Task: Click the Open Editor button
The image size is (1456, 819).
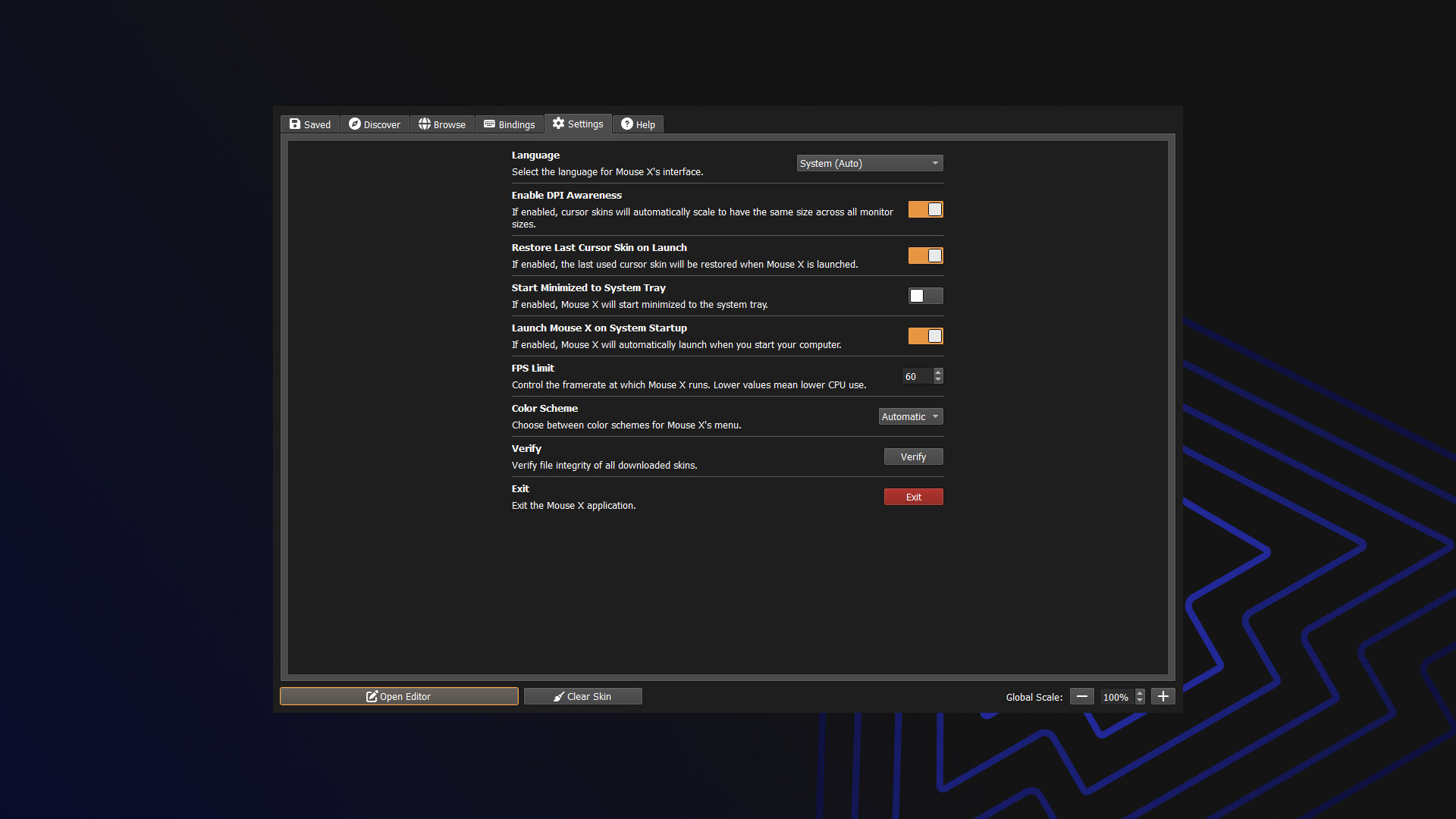Action: click(x=399, y=696)
